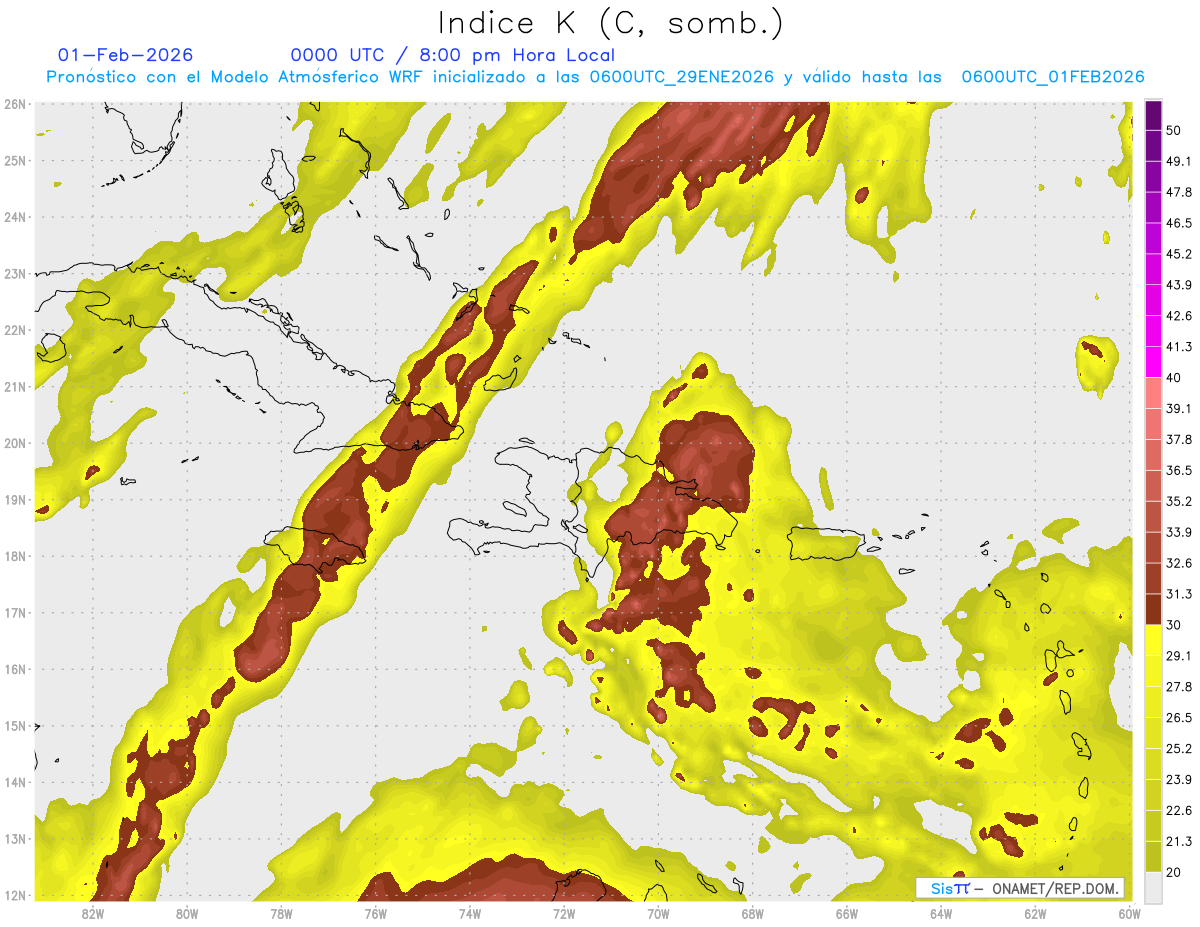Click the '66W' longitude label
The image size is (1200, 927).
pos(847,914)
